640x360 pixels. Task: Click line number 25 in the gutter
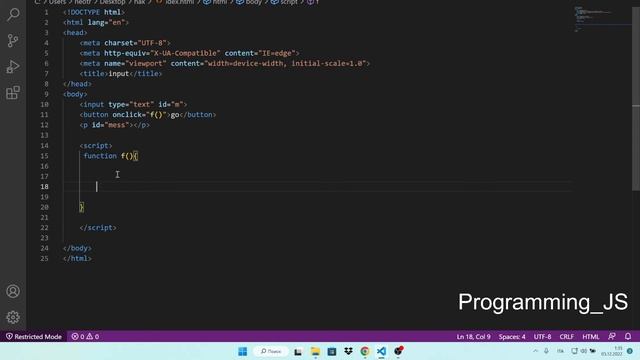click(x=44, y=258)
